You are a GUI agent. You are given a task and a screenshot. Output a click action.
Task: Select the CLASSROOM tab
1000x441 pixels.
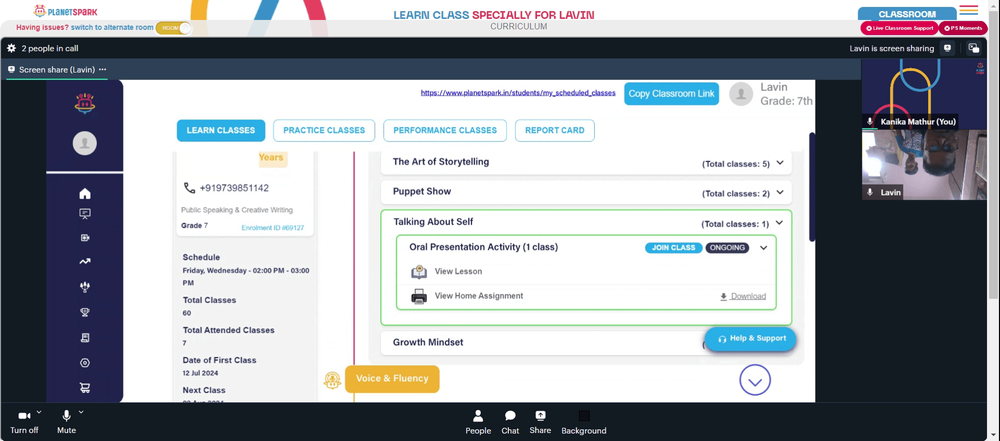click(x=907, y=14)
